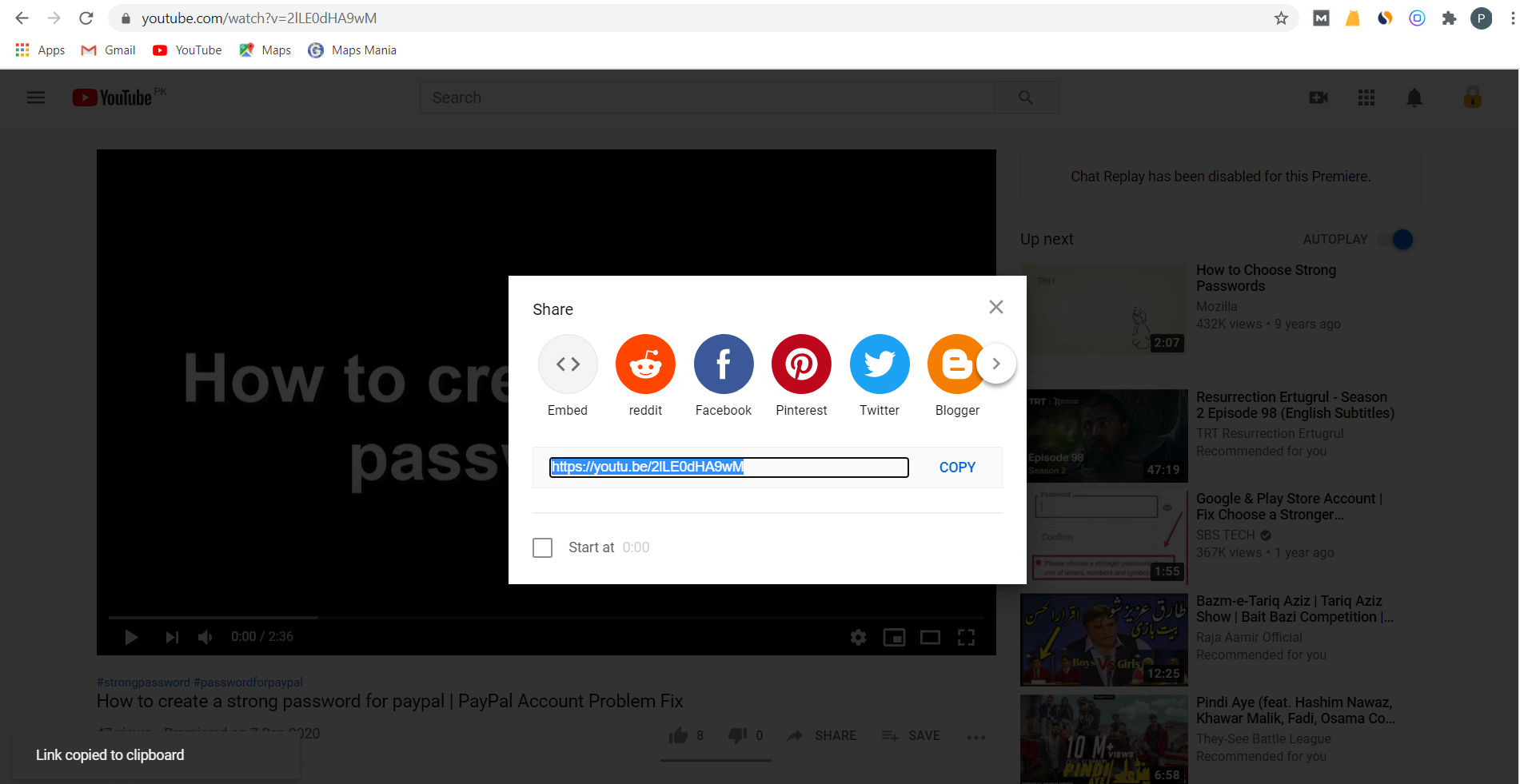Copy the video link
This screenshot has width=1520, height=784.
(x=957, y=468)
